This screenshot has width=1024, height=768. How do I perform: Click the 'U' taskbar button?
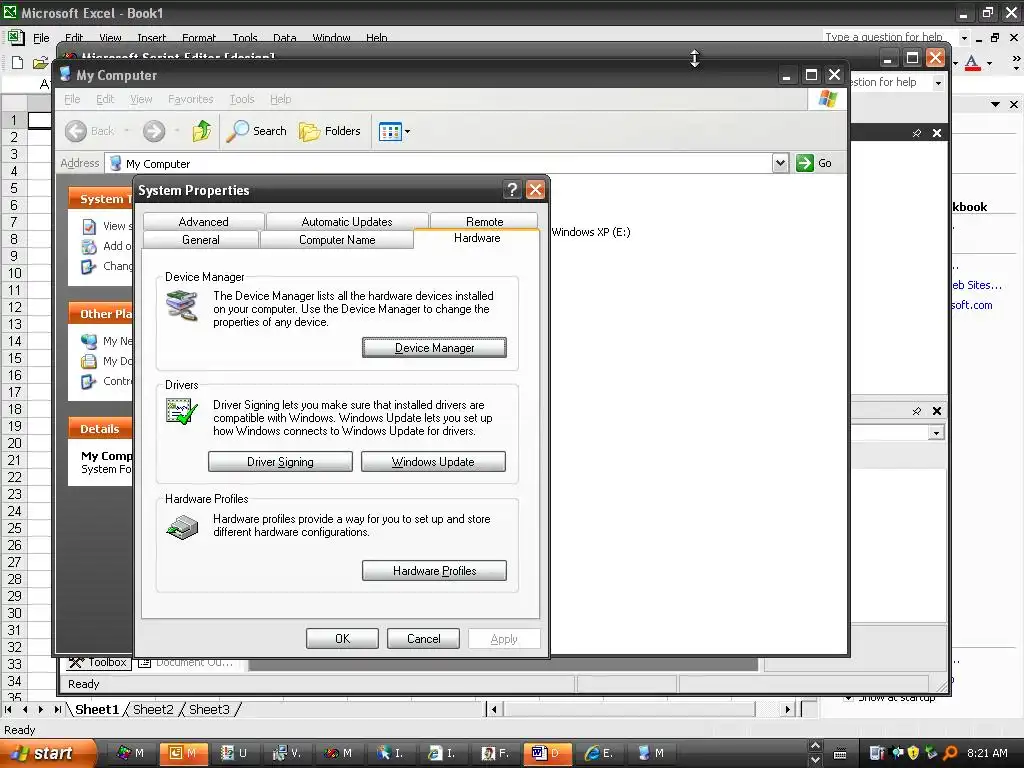235,753
